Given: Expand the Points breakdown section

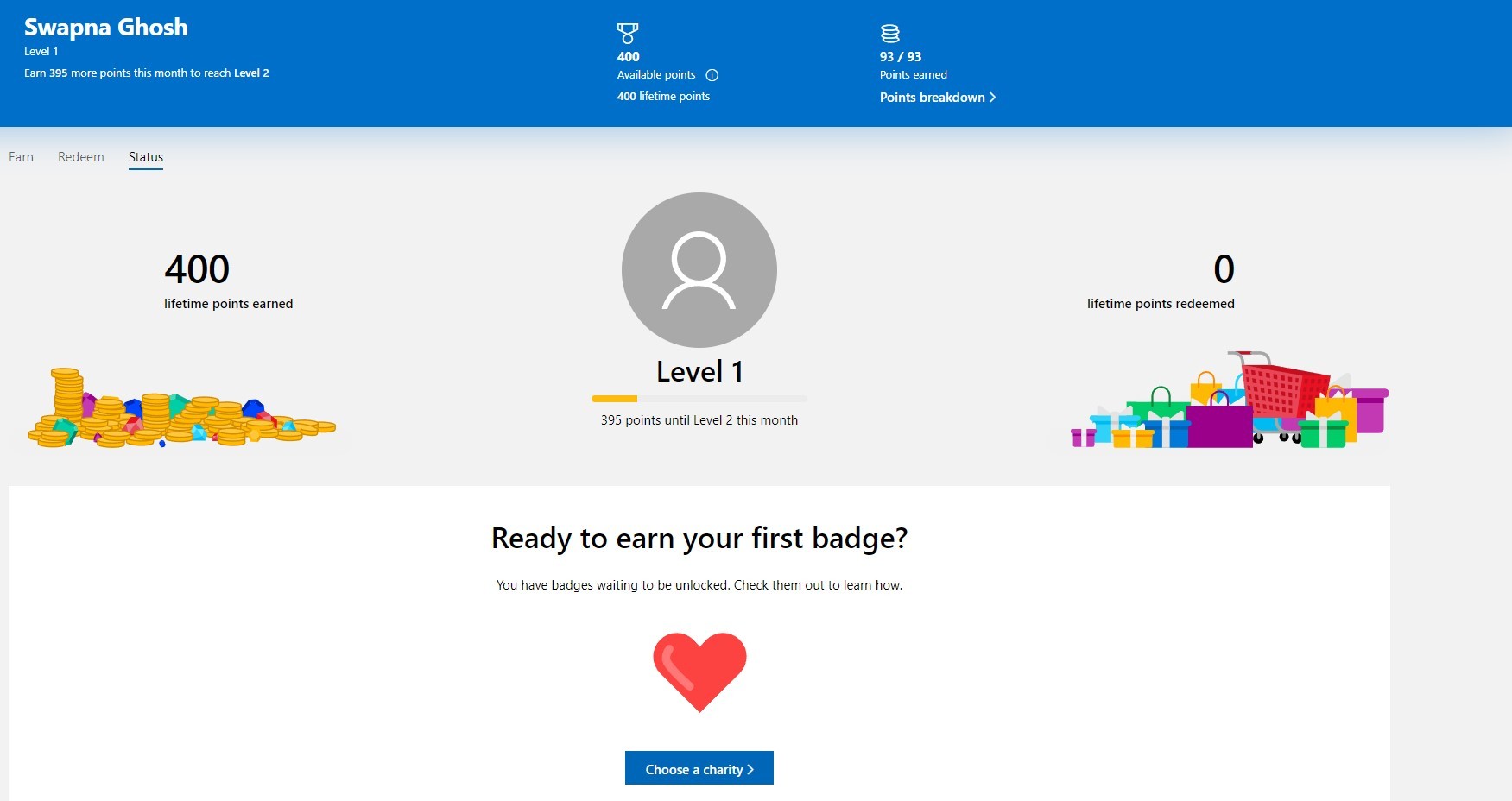Looking at the screenshot, I should click(x=933, y=98).
